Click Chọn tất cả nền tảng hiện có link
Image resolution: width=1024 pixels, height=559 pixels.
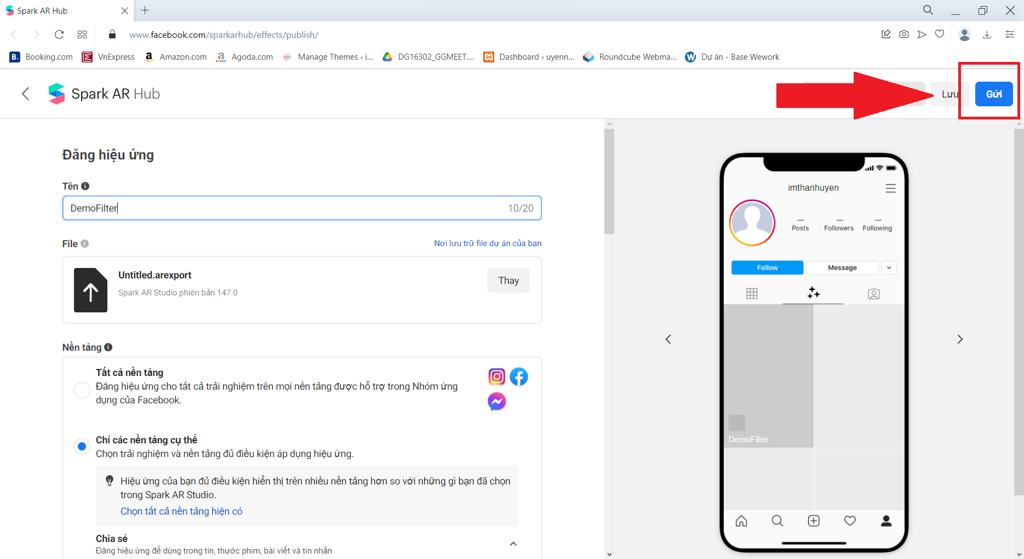181,511
